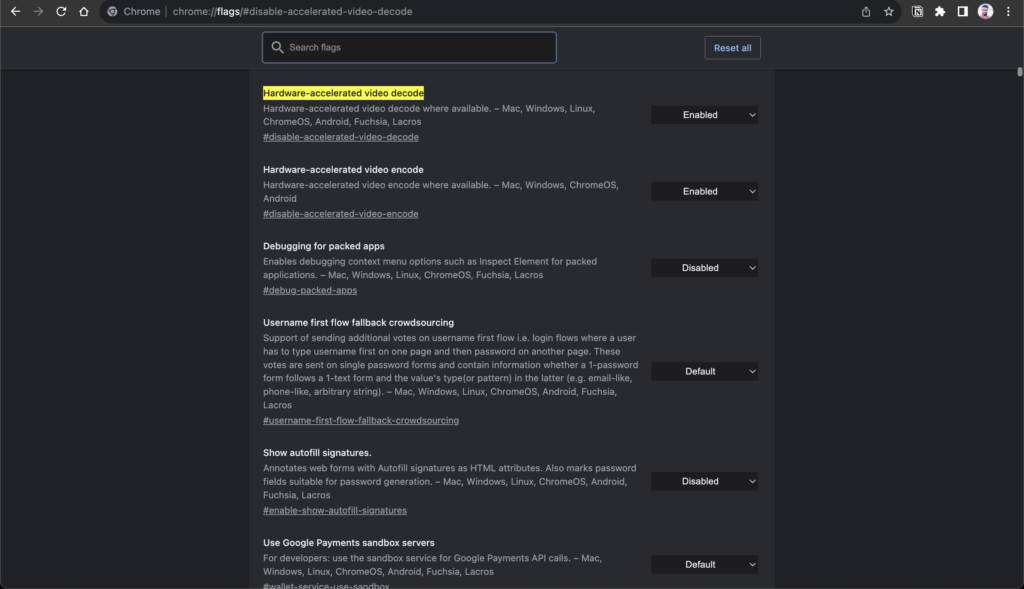
Task: Bookmark this page with the star icon
Action: click(888, 11)
